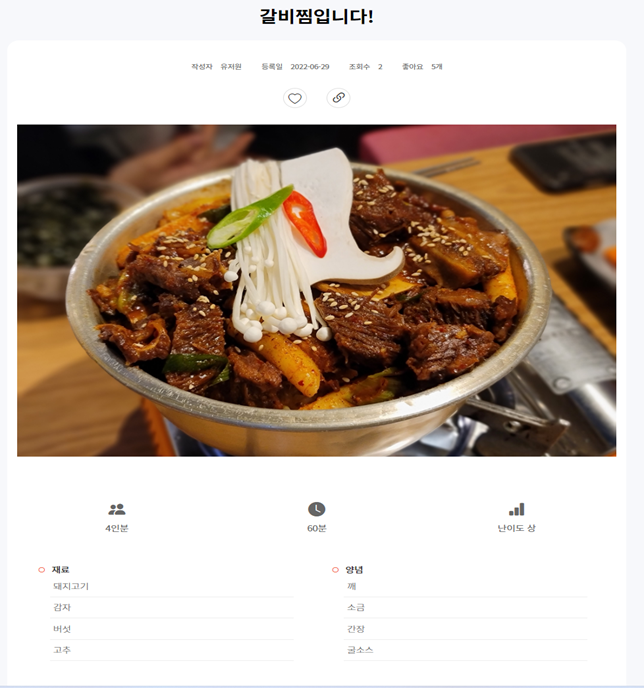Click the red circle beside 양념
Viewport: 644px width, 688px height.
coord(335,570)
